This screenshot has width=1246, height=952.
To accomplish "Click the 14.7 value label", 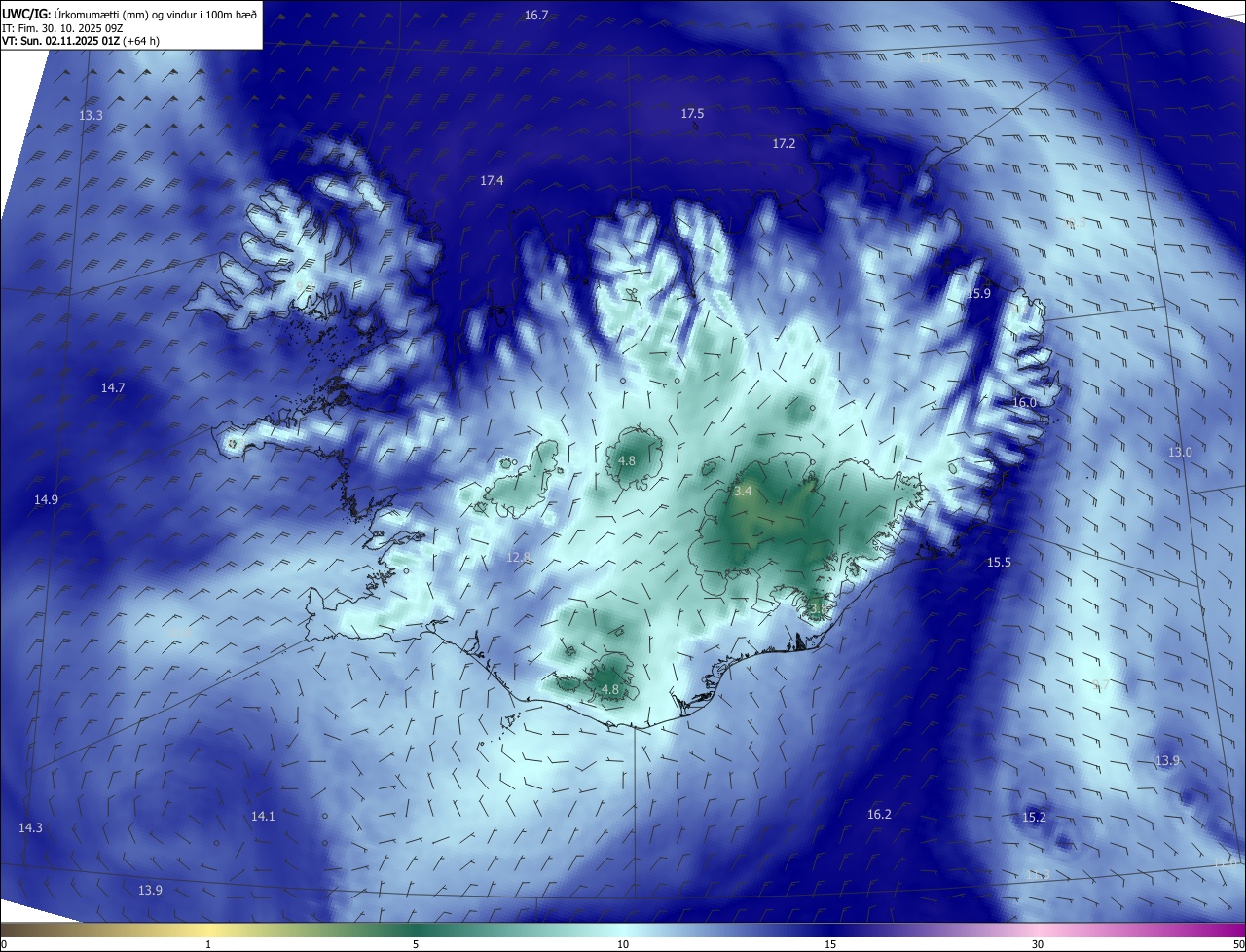I will coord(113,387).
